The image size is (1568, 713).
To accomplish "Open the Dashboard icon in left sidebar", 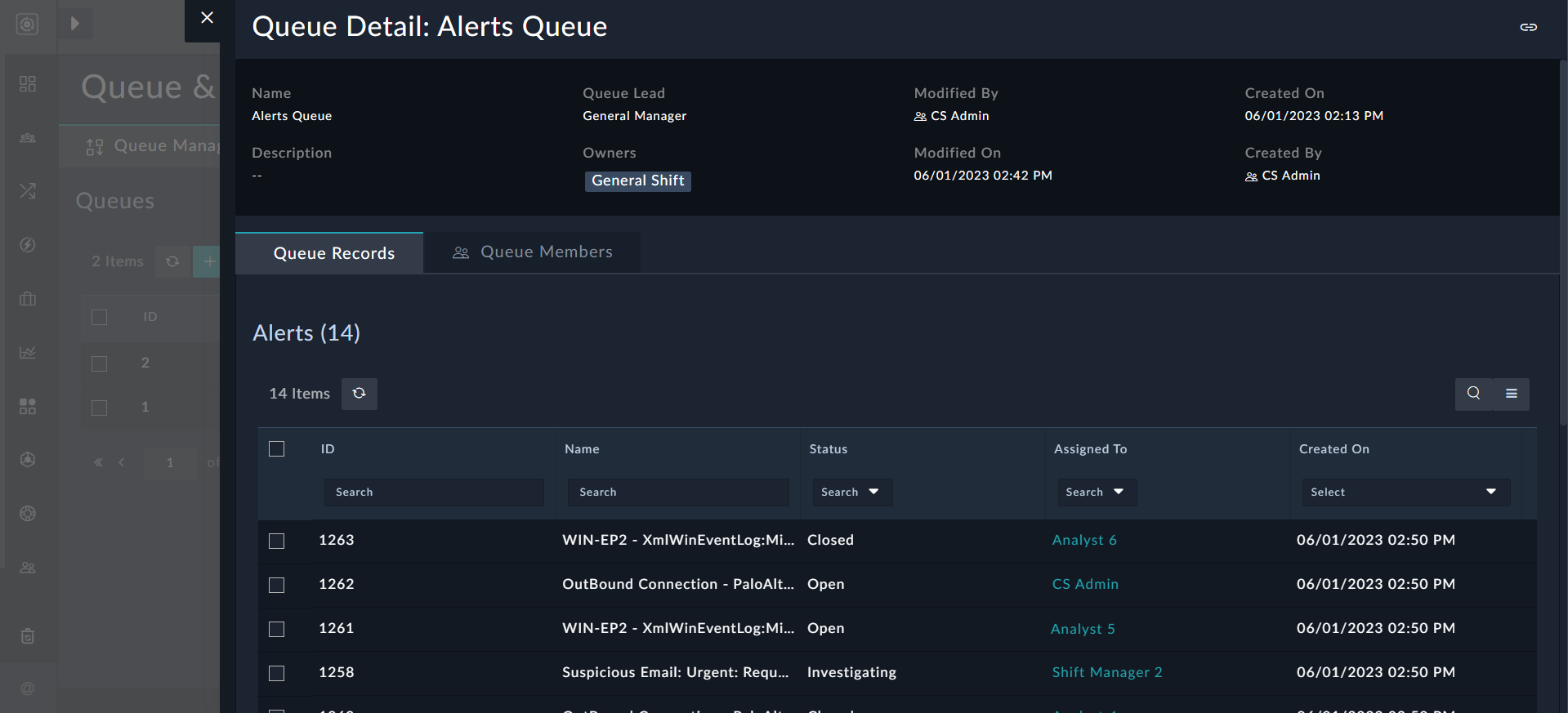I will (x=28, y=84).
